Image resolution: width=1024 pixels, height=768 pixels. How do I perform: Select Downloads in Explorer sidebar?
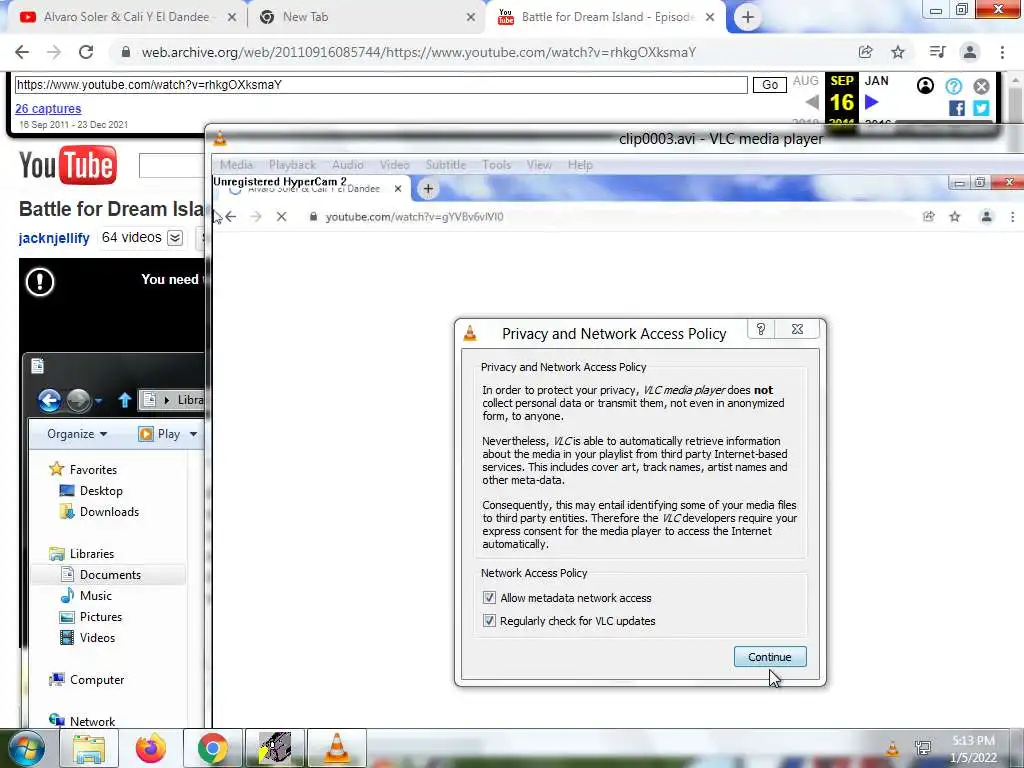click(x=109, y=511)
